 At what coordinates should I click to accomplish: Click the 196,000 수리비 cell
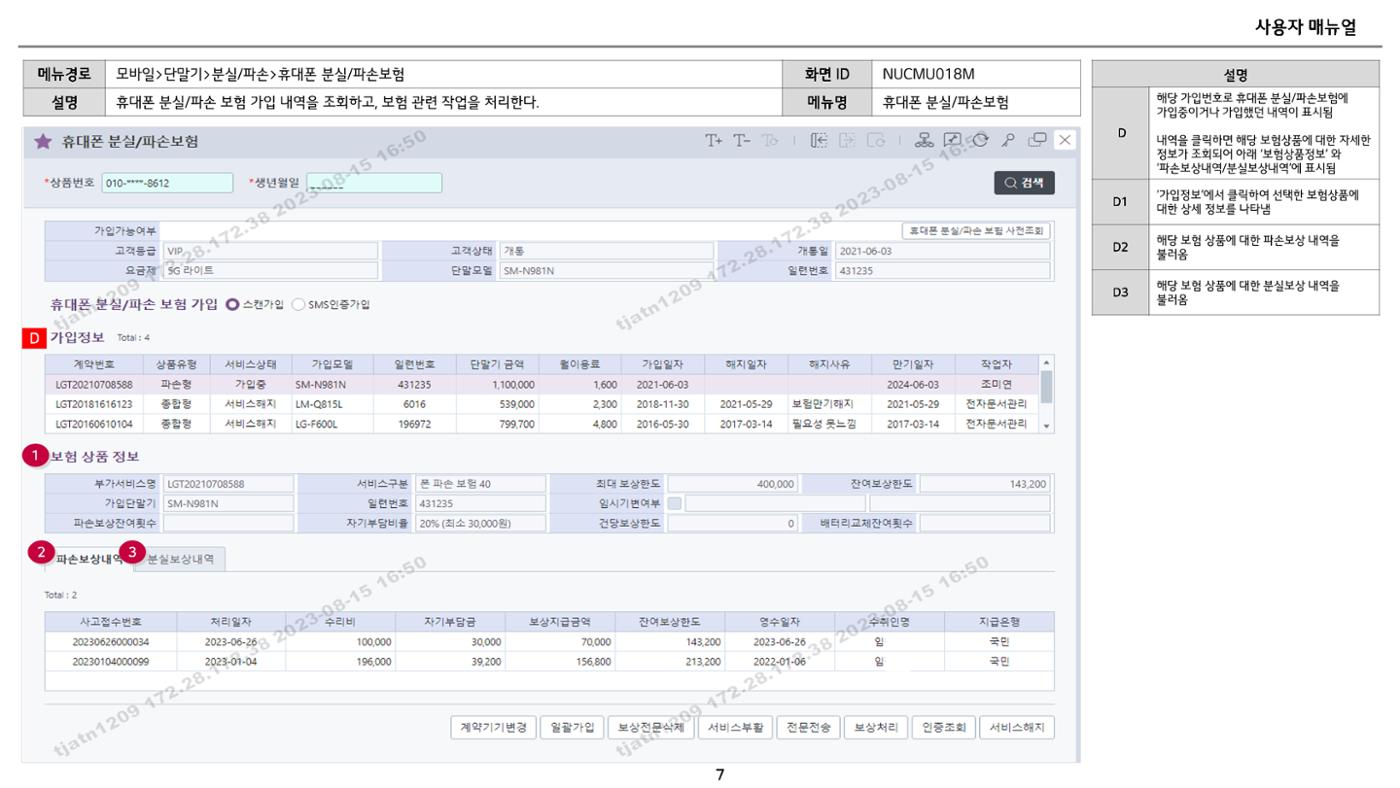pos(340,661)
